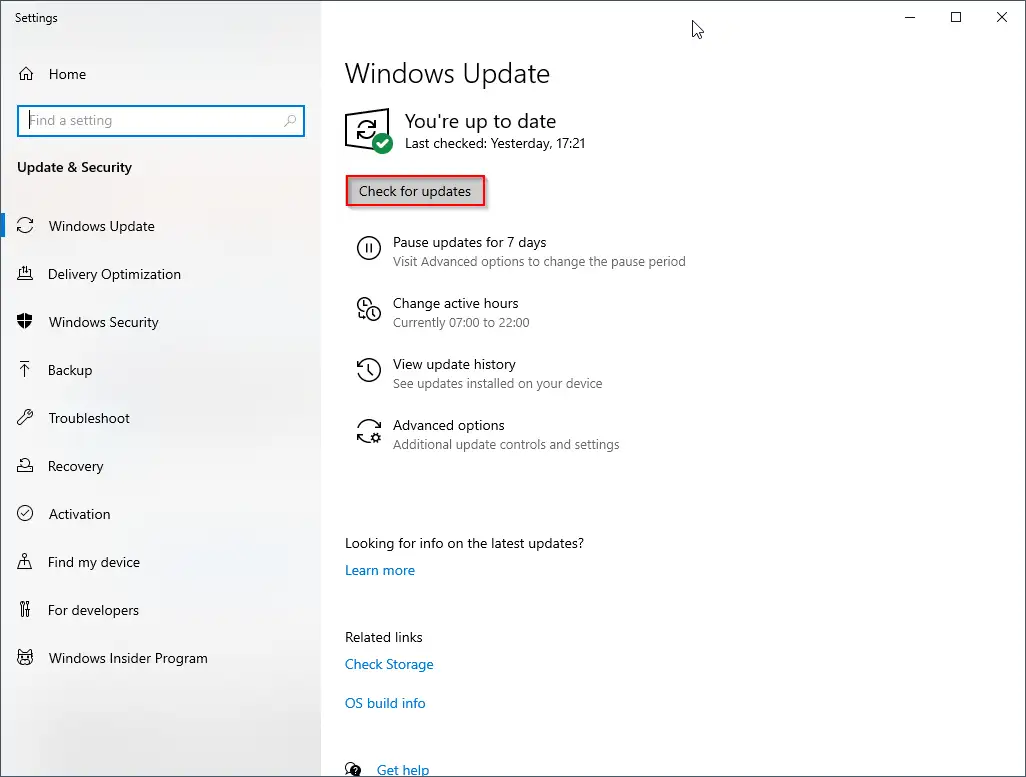
Task: Click the pause updates icon
Action: 368,248
